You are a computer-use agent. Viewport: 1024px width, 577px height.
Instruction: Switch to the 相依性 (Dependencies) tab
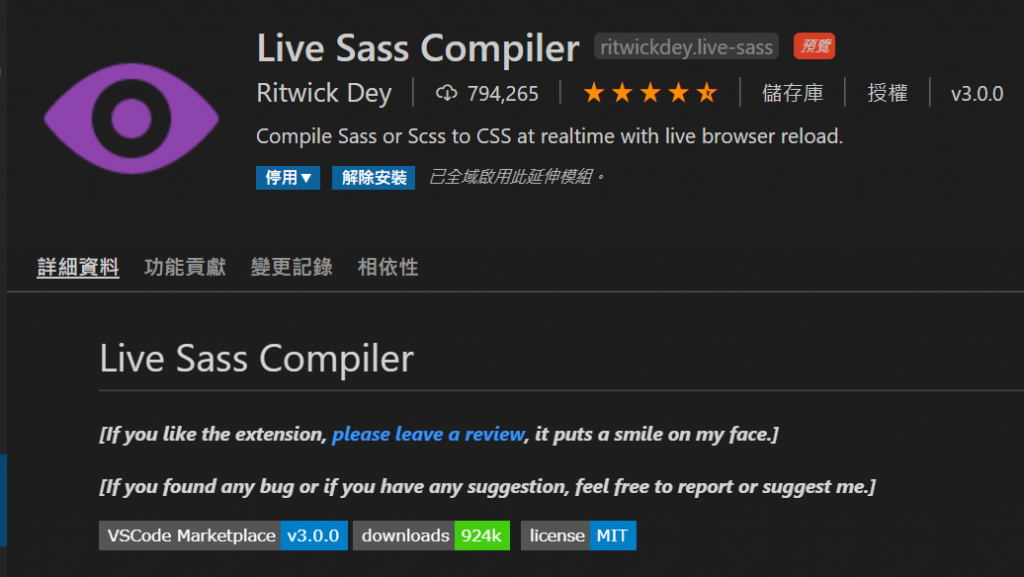(388, 267)
